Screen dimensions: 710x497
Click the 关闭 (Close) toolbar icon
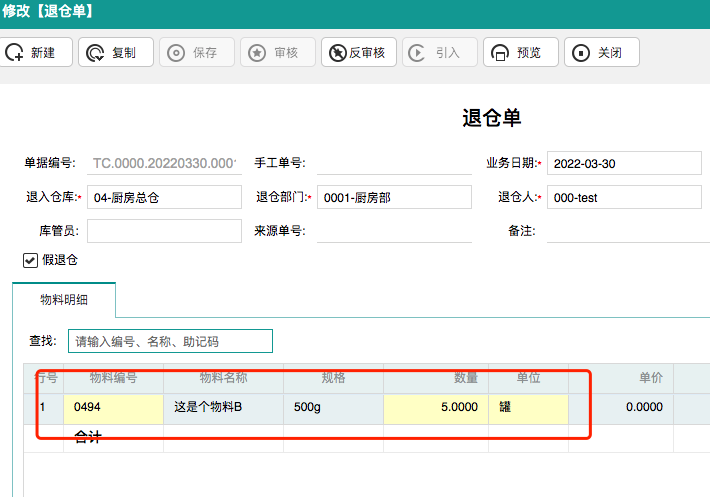coord(580,53)
